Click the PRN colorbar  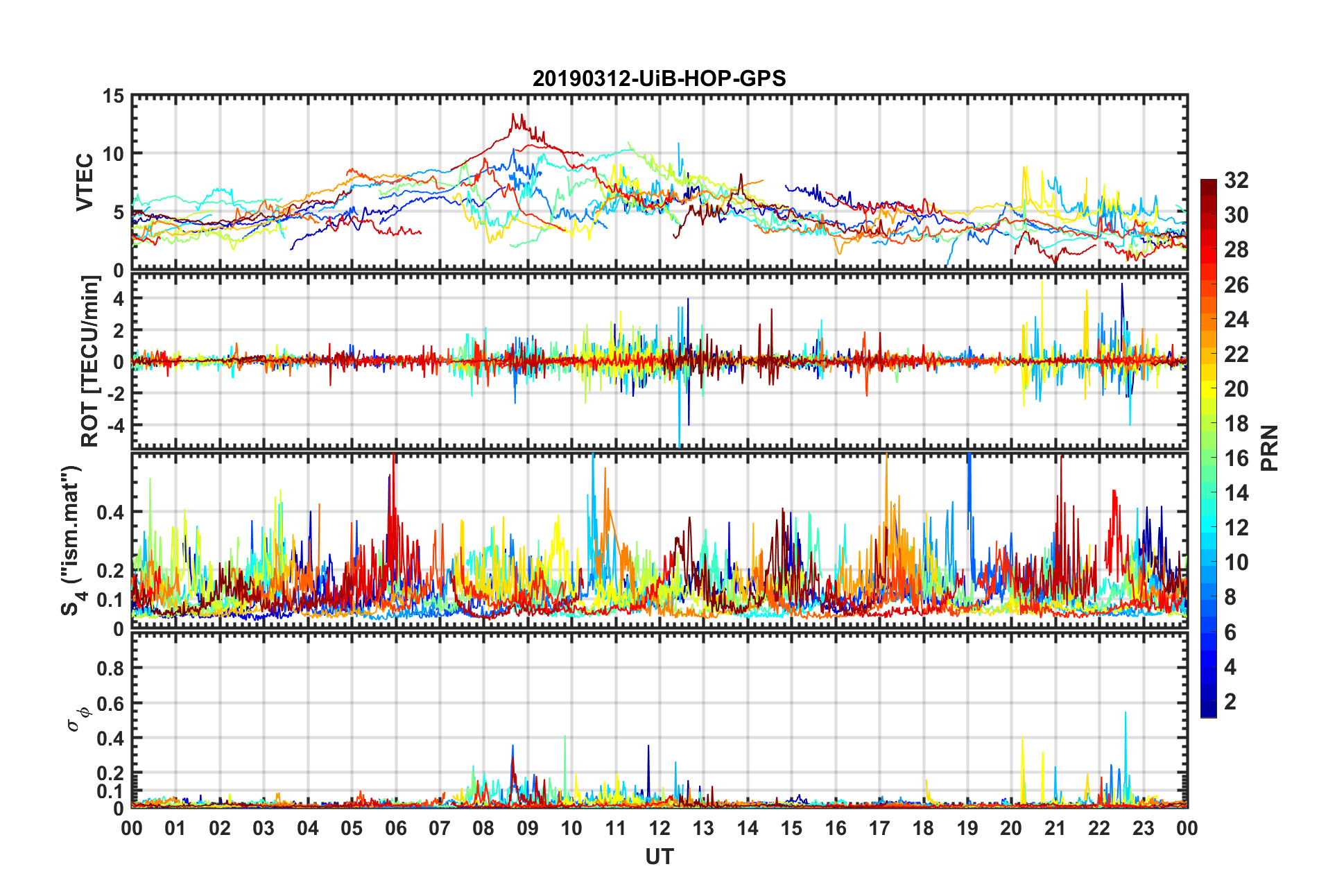point(1208,448)
